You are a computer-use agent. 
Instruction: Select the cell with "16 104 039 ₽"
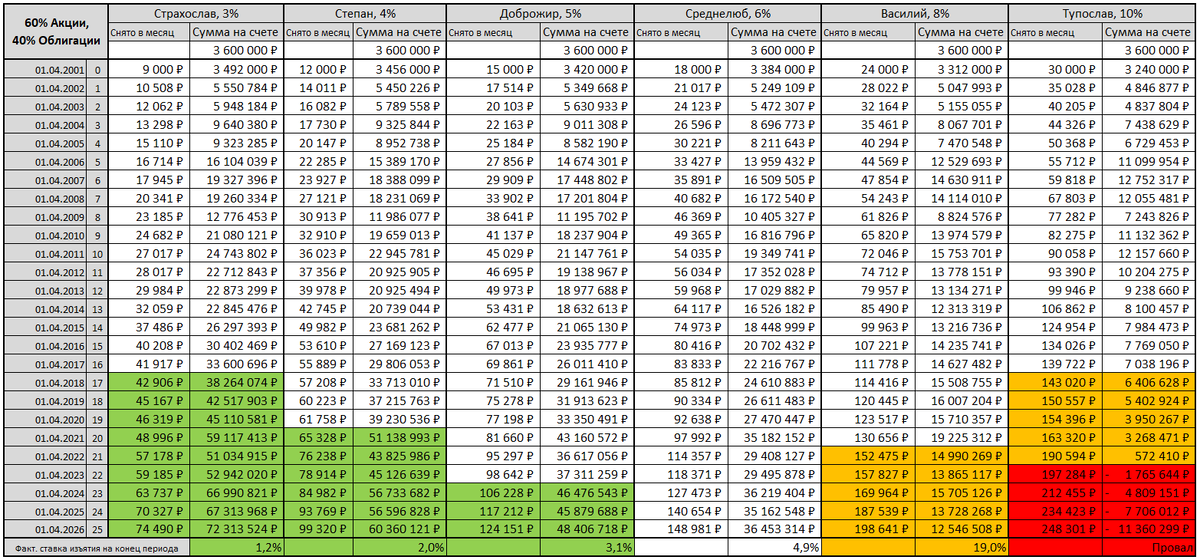pyautogui.click(x=237, y=160)
